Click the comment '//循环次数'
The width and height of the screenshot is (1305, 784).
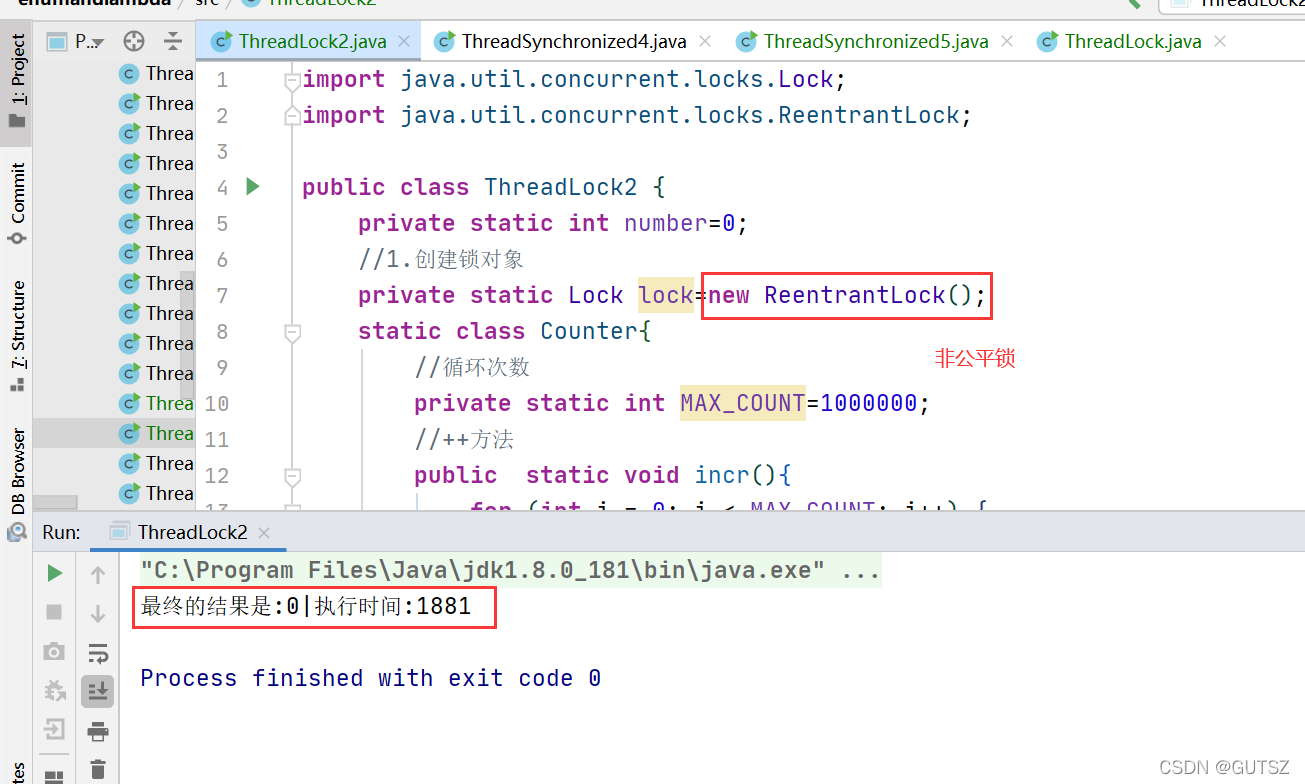tap(472, 367)
